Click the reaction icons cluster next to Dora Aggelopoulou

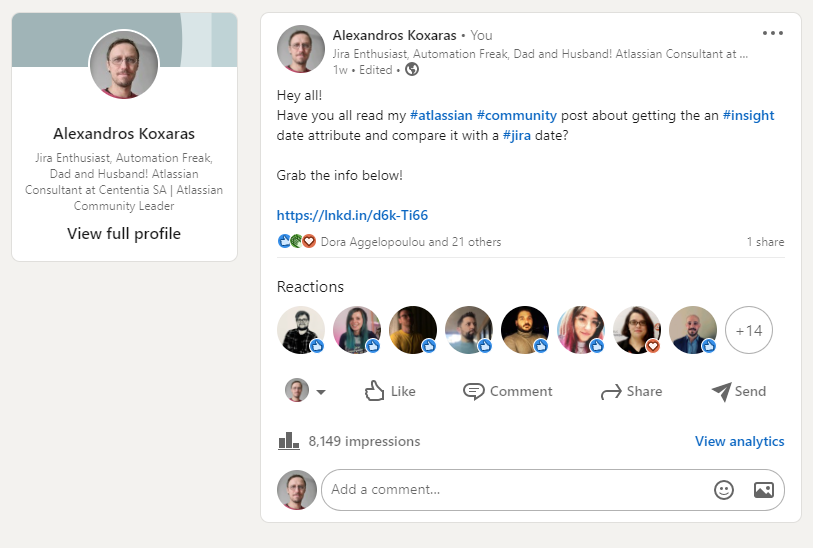(x=297, y=241)
